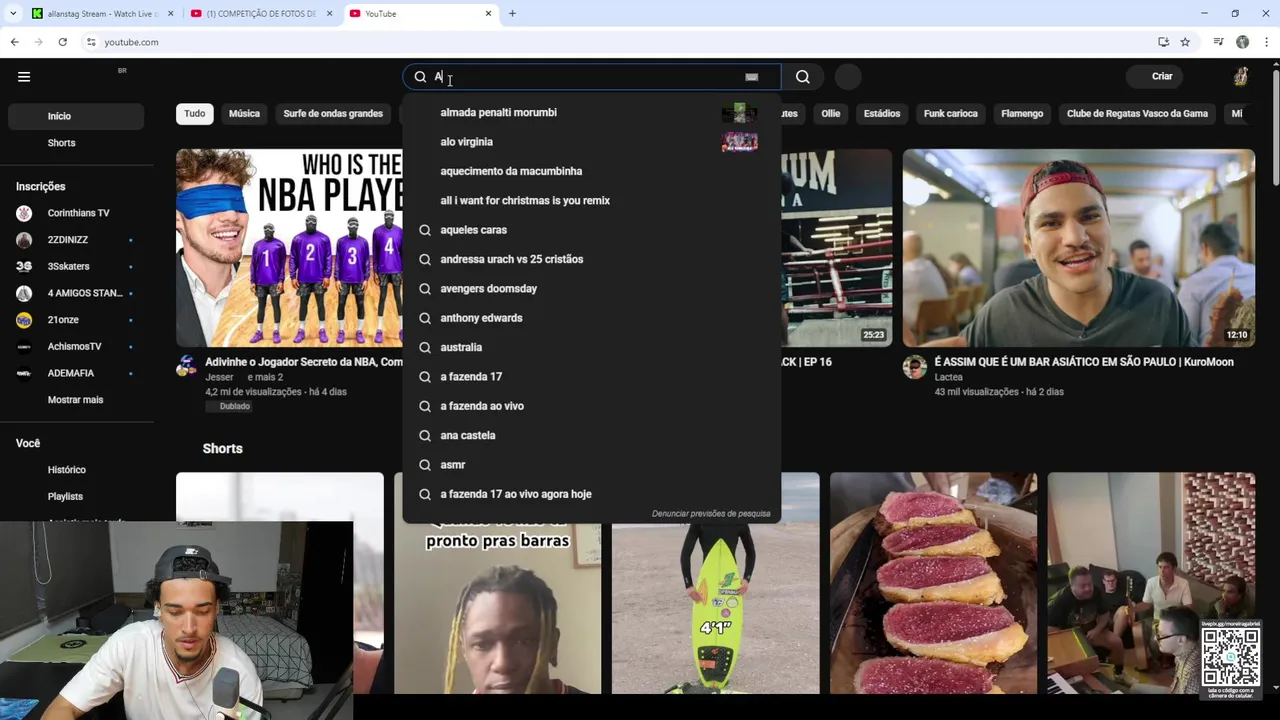The image size is (1280, 720).
Task: Open the KuroMoon bar asiático video thumbnail
Action: pyautogui.click(x=1078, y=248)
